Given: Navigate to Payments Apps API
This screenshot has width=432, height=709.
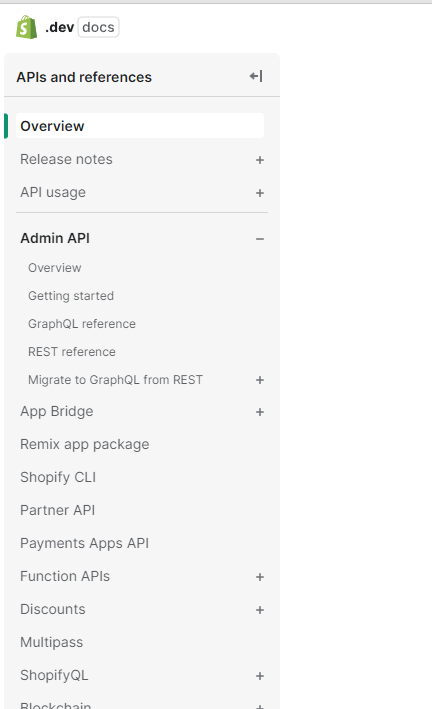Looking at the screenshot, I should [85, 543].
